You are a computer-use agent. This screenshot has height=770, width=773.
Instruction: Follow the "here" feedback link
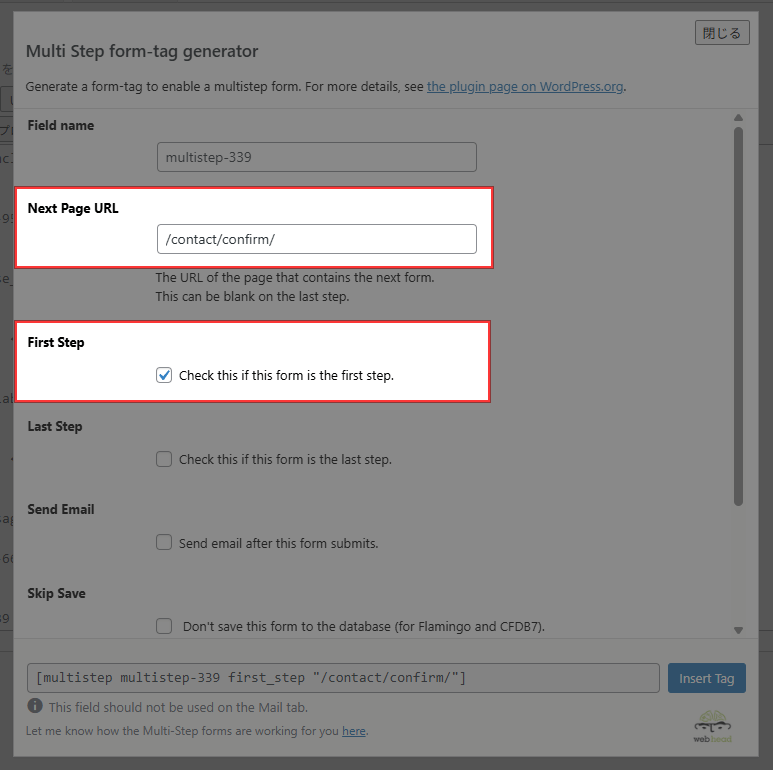click(x=353, y=731)
